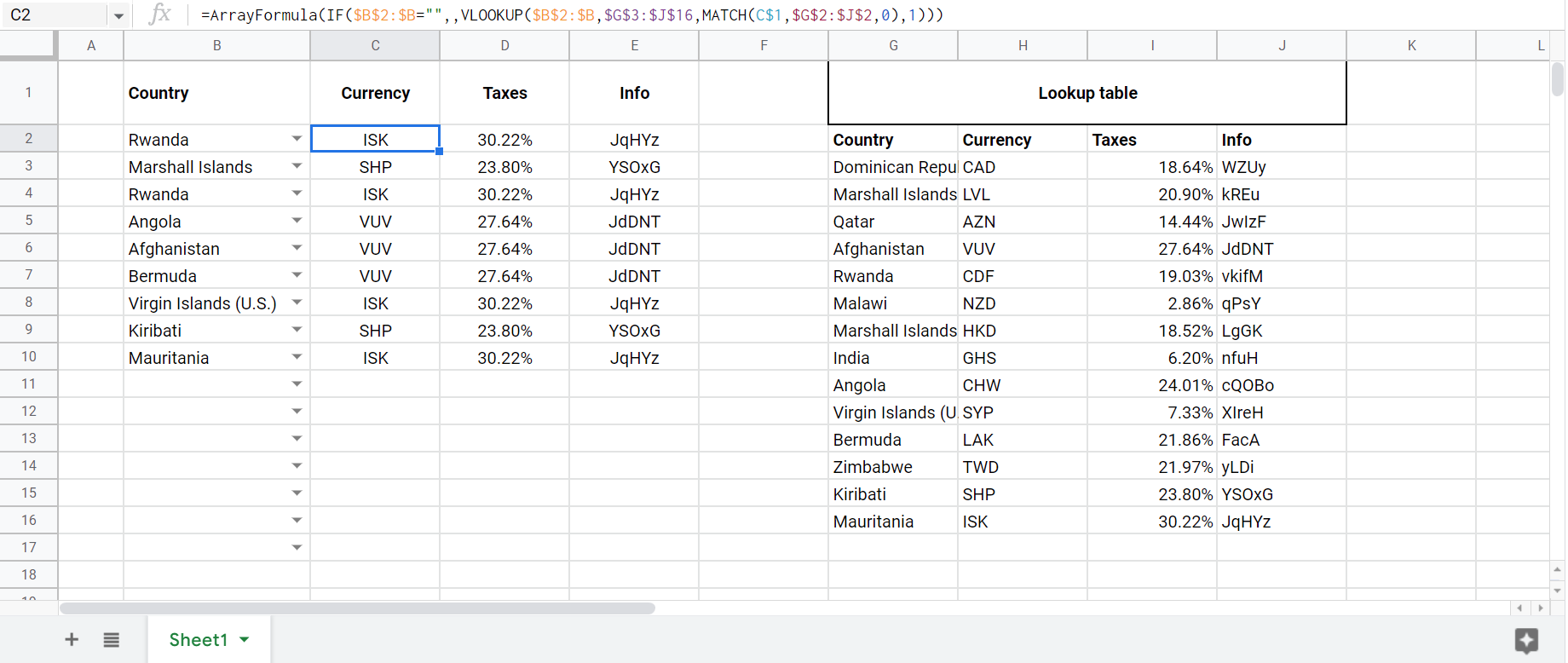Click the horizontal scrollbar thumb
The width and height of the screenshot is (1568, 663).
[357, 608]
